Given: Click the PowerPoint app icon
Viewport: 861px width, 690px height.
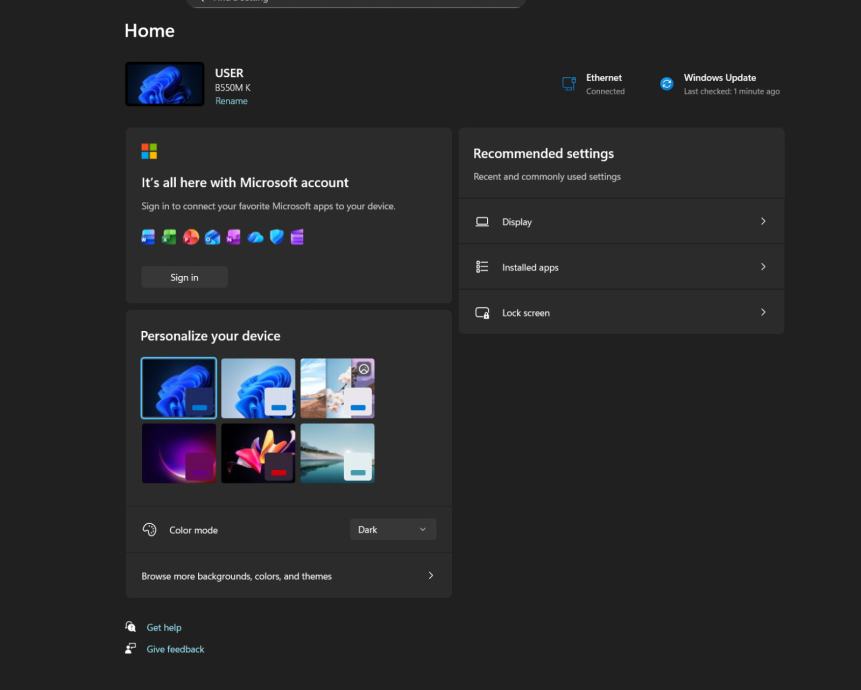Looking at the screenshot, I should point(191,237).
